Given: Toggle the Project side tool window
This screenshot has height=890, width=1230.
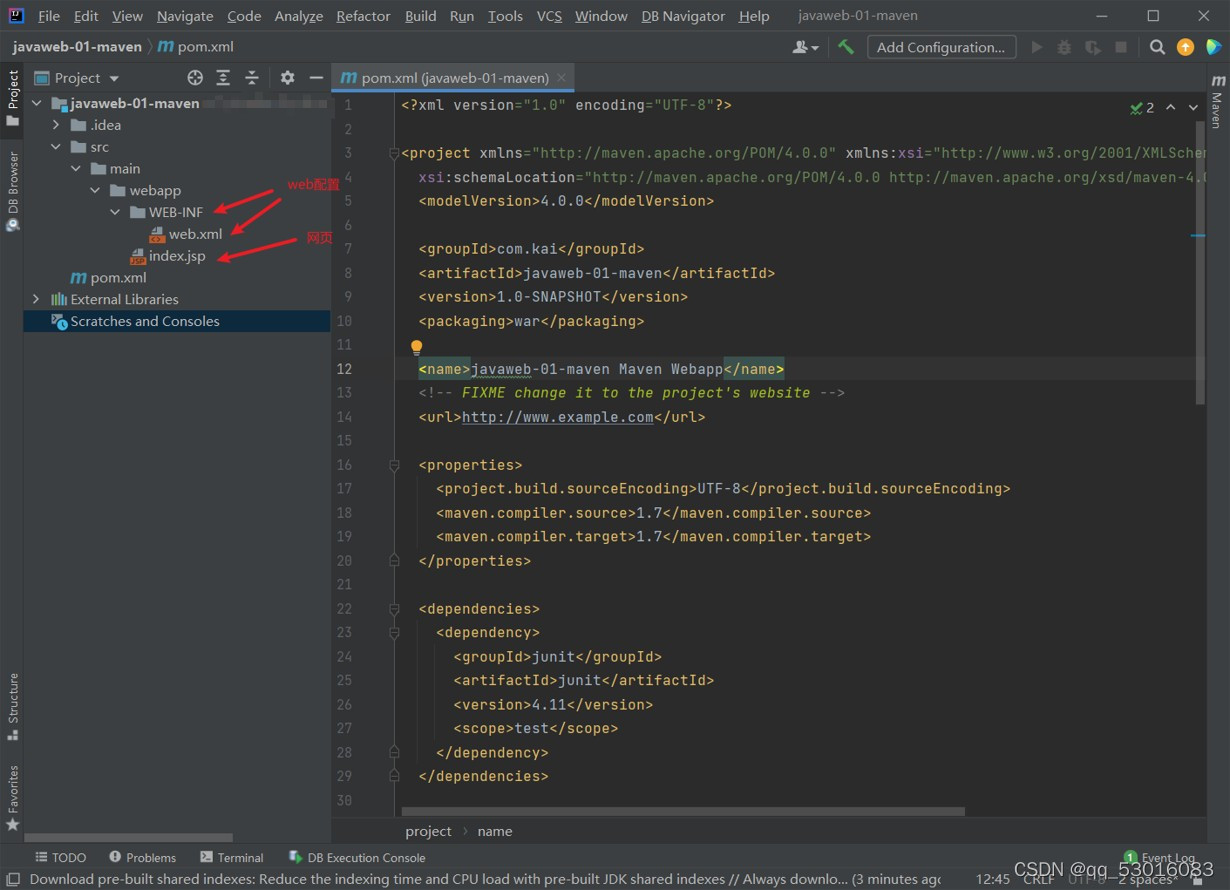Looking at the screenshot, I should [x=13, y=97].
